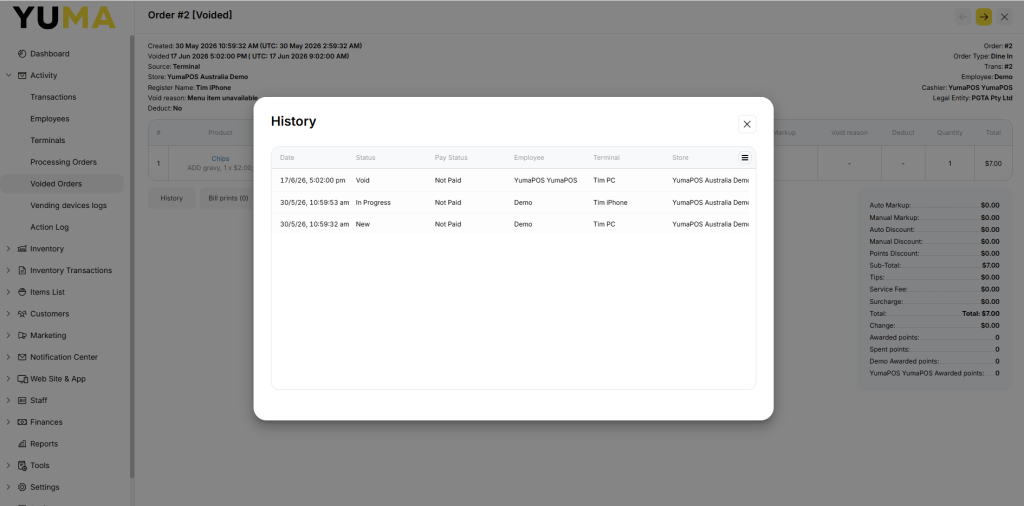Click the Settings gear icon

pos(22,487)
